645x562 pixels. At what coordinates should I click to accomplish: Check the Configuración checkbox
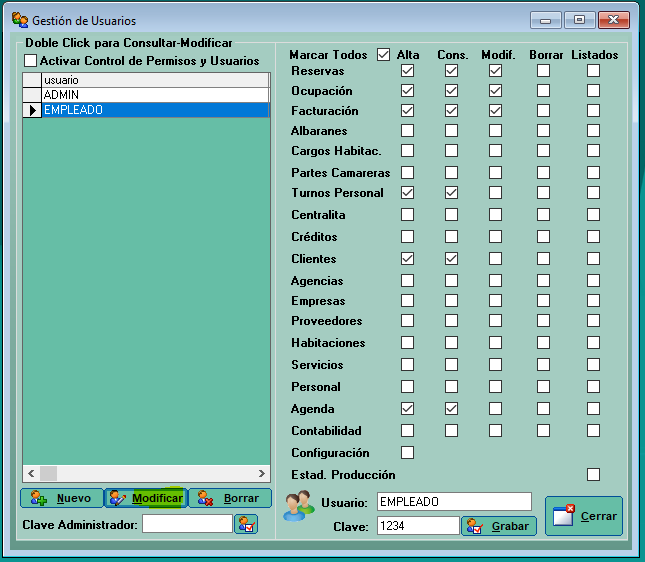tap(407, 453)
